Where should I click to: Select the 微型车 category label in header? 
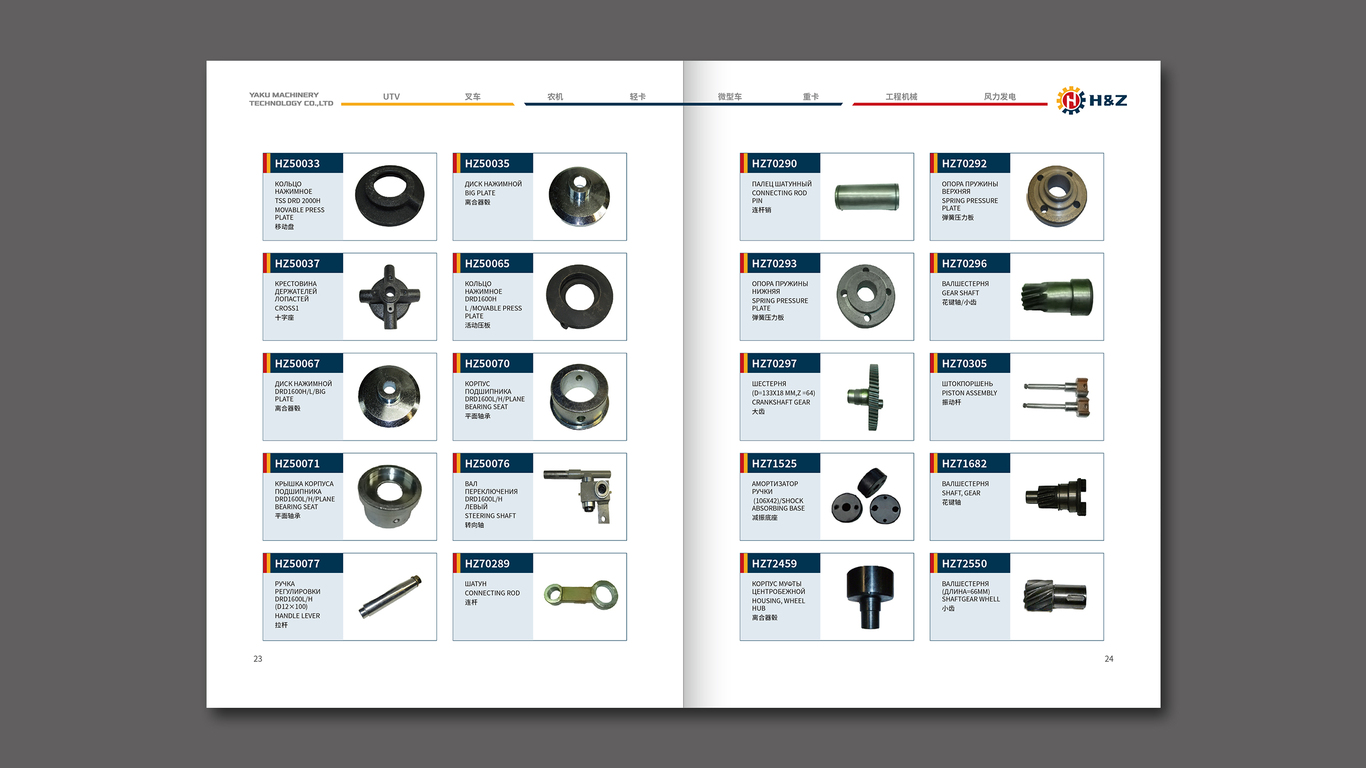tap(729, 97)
